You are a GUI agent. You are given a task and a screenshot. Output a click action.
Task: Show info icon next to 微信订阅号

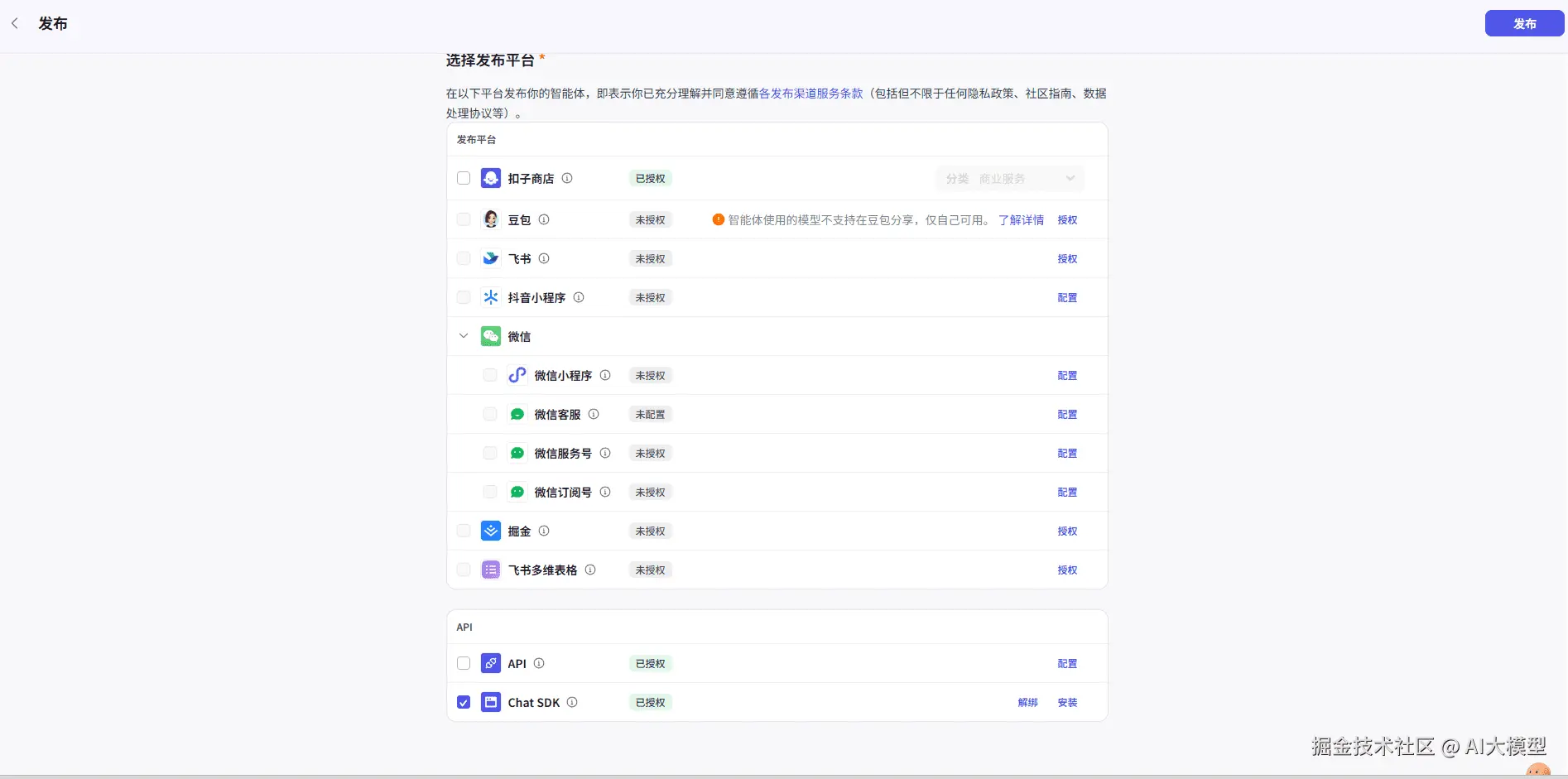[605, 492]
